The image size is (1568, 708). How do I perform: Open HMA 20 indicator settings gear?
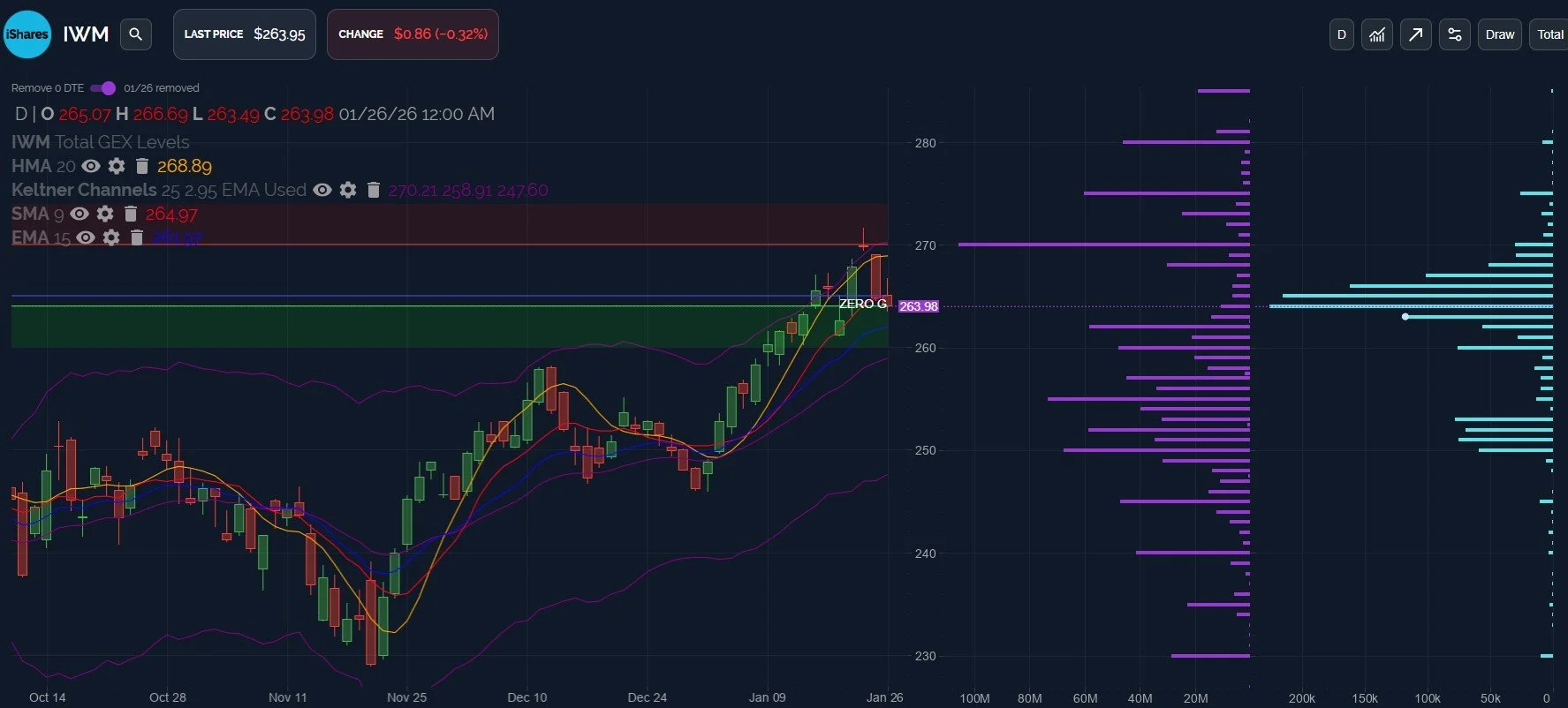(116, 166)
